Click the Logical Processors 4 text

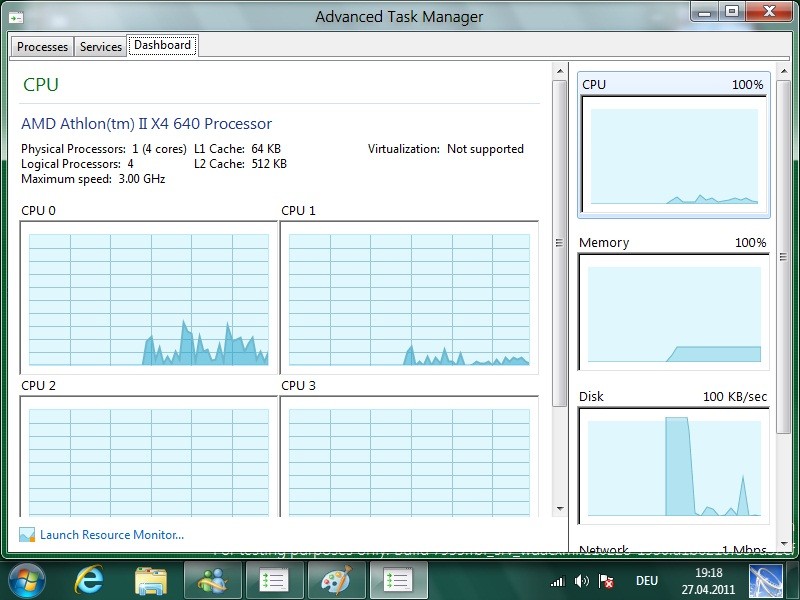tap(77, 164)
